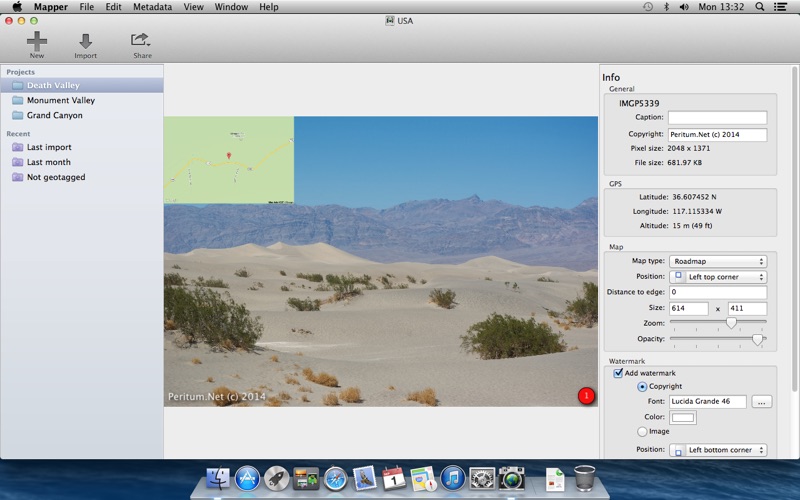The height and width of the screenshot is (500, 800).
Task: Open iTunes in the Dock
Action: point(453,479)
